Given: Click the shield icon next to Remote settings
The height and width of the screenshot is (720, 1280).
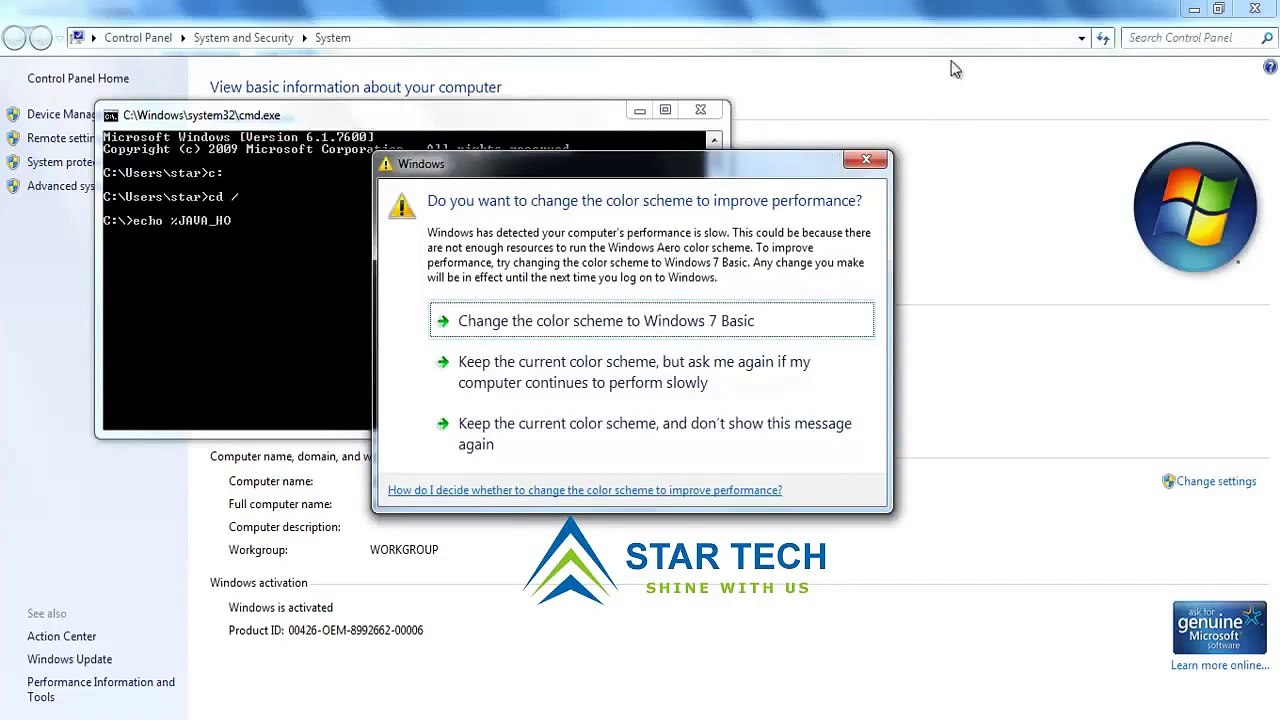Looking at the screenshot, I should point(13,138).
